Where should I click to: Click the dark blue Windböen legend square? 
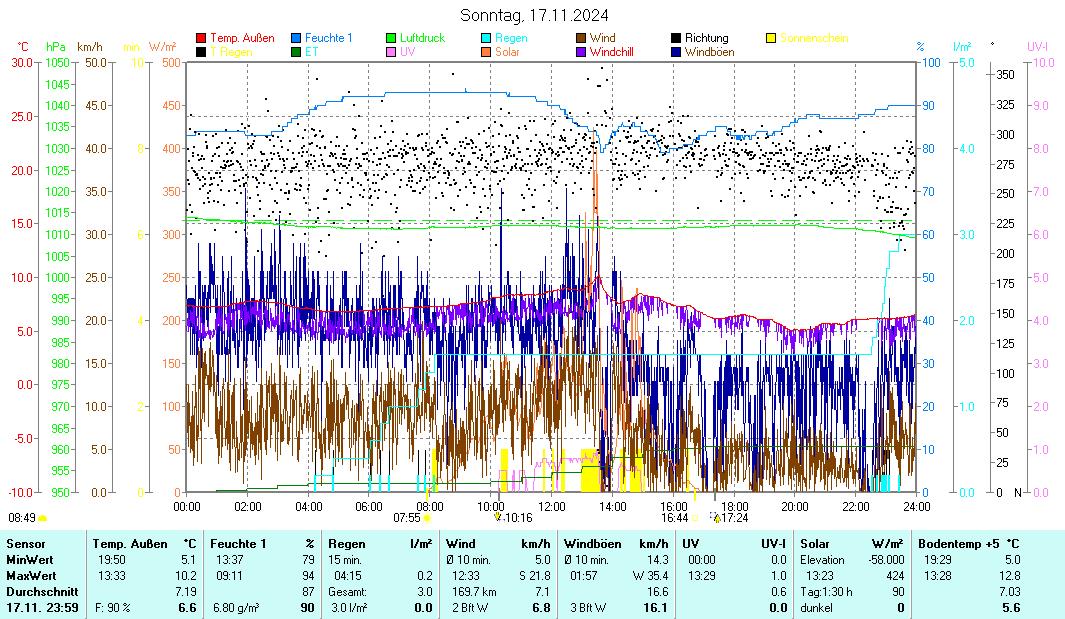point(676,51)
